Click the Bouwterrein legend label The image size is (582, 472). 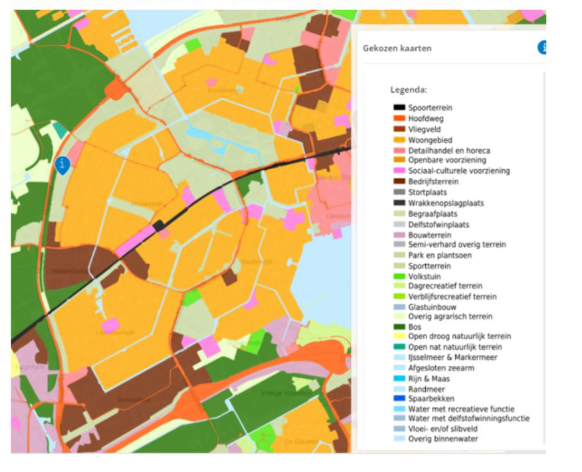(429, 235)
